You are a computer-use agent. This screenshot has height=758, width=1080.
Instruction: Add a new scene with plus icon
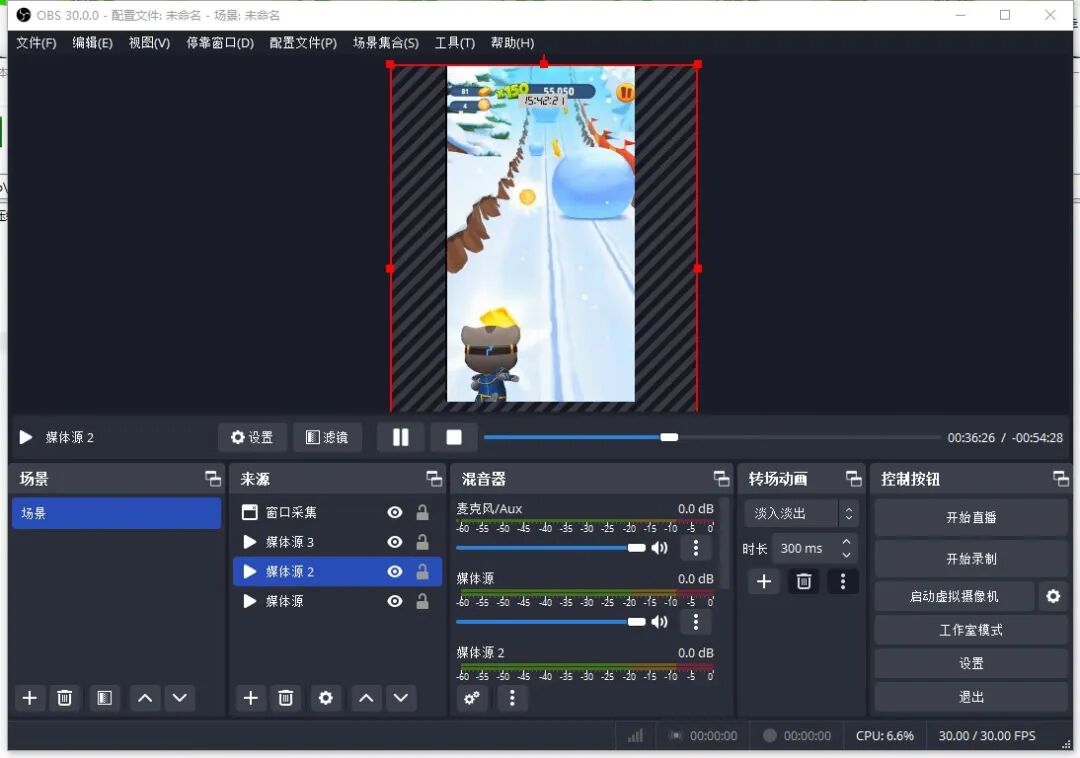[x=30, y=698]
